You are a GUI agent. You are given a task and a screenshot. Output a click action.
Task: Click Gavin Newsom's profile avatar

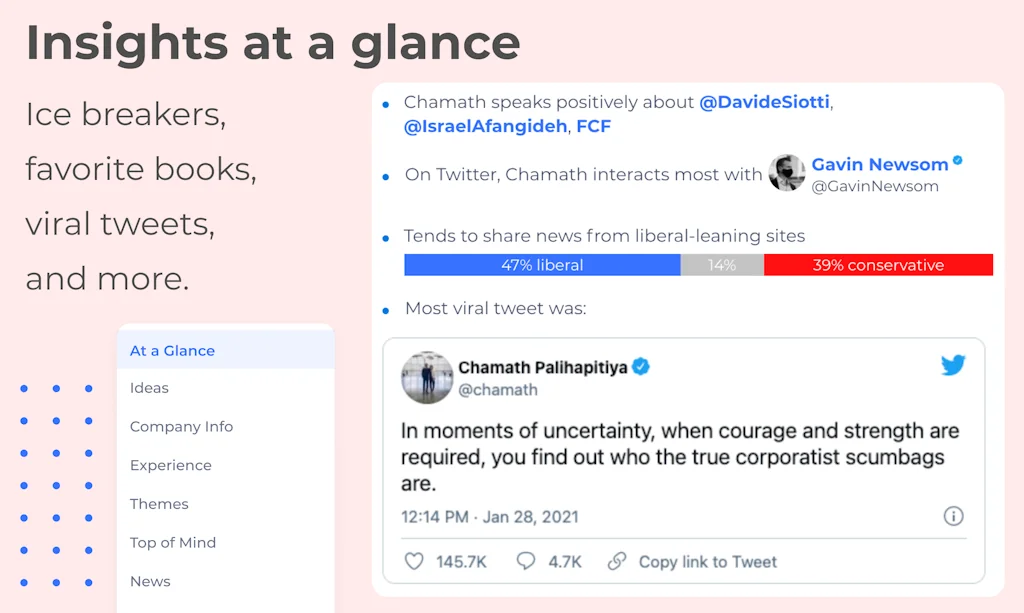787,173
